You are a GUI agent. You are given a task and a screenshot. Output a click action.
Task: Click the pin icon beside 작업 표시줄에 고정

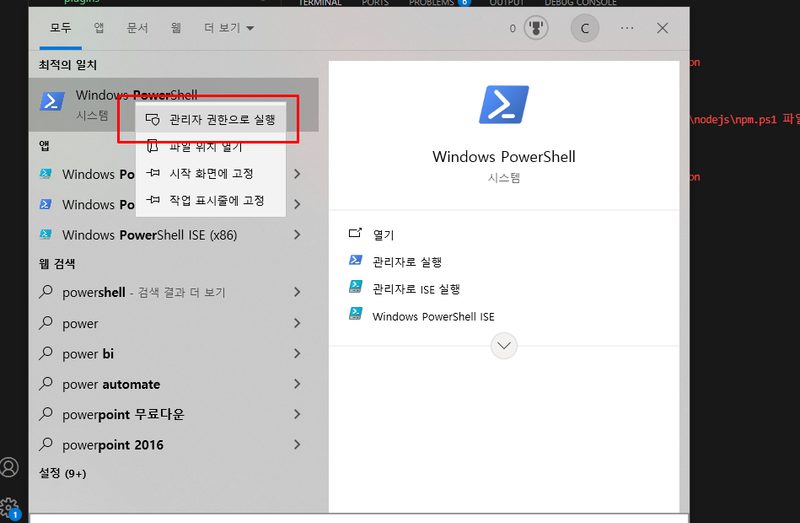pos(153,200)
